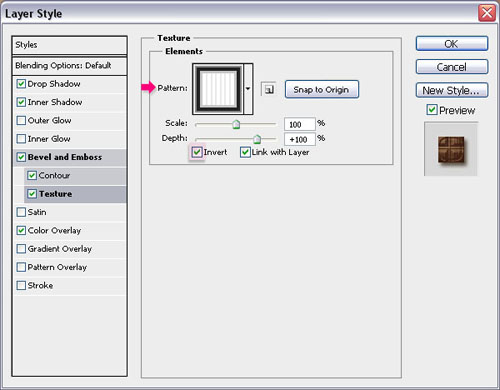Click the New Style... button
The height and width of the screenshot is (390, 500).
click(x=452, y=90)
